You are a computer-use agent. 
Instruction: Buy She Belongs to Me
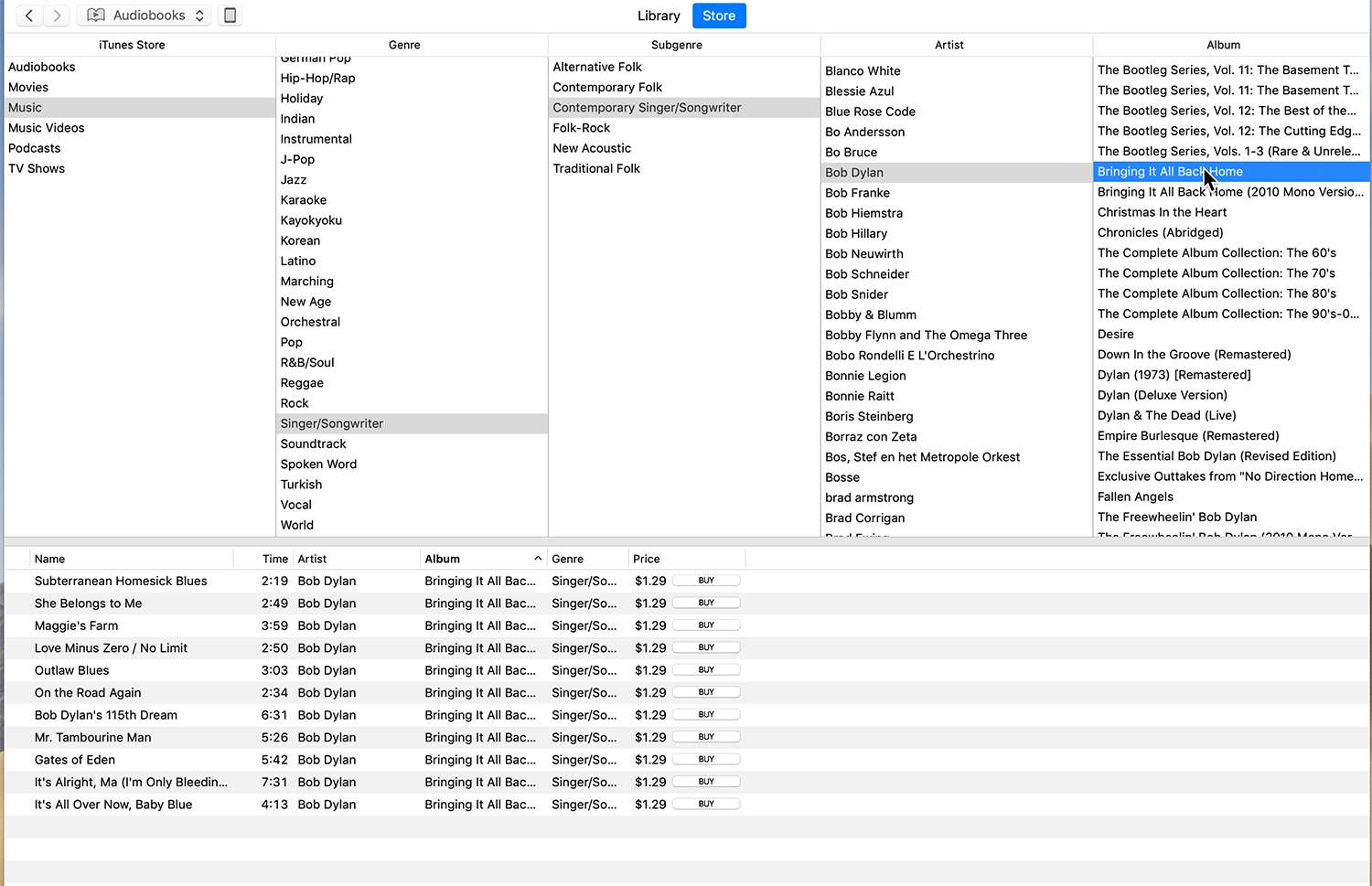[x=706, y=603]
